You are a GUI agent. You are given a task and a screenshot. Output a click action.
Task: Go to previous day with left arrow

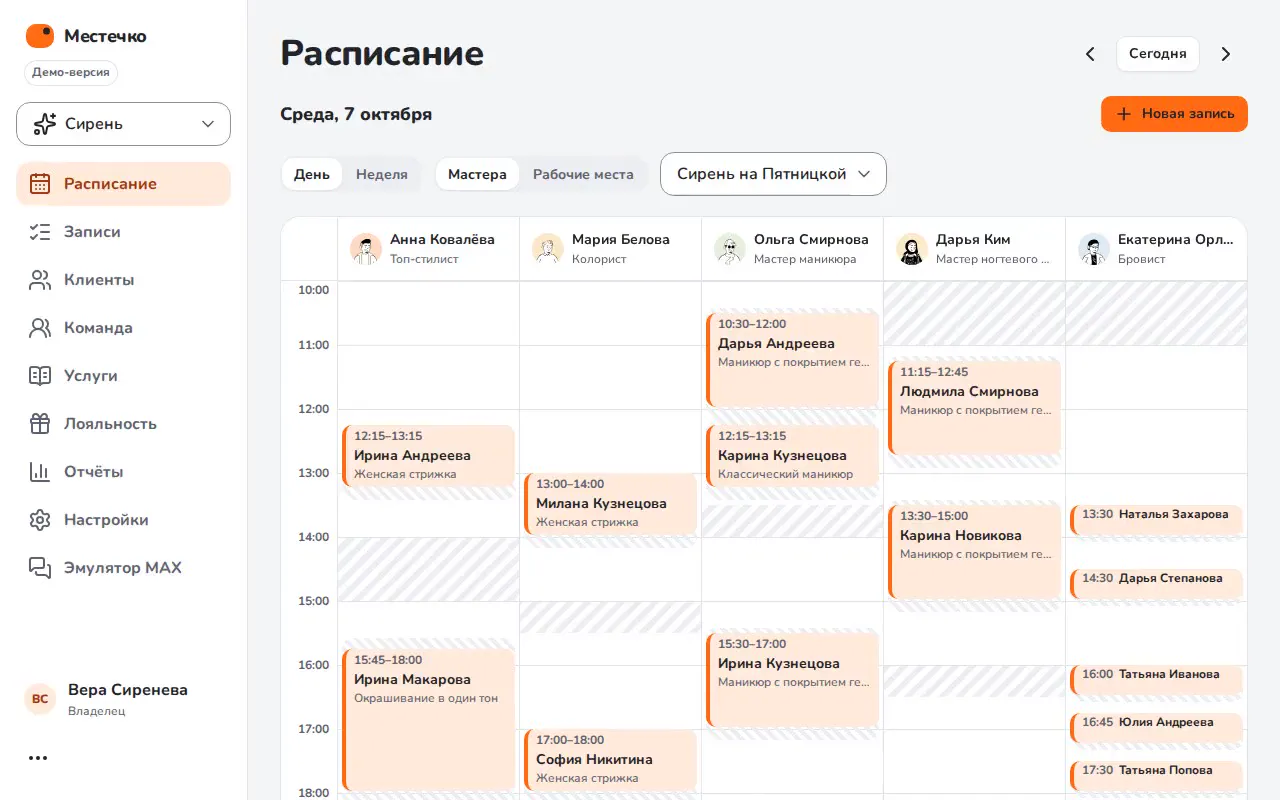coord(1090,54)
